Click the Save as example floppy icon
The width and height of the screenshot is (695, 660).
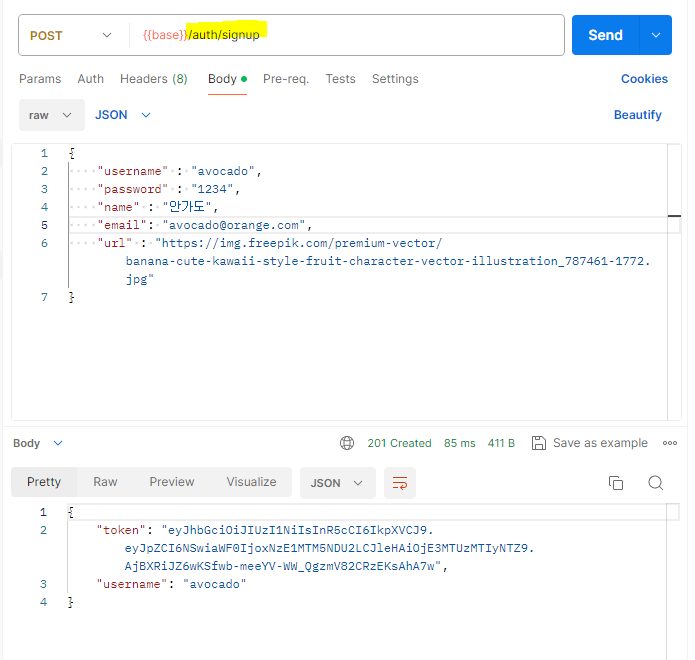point(539,443)
